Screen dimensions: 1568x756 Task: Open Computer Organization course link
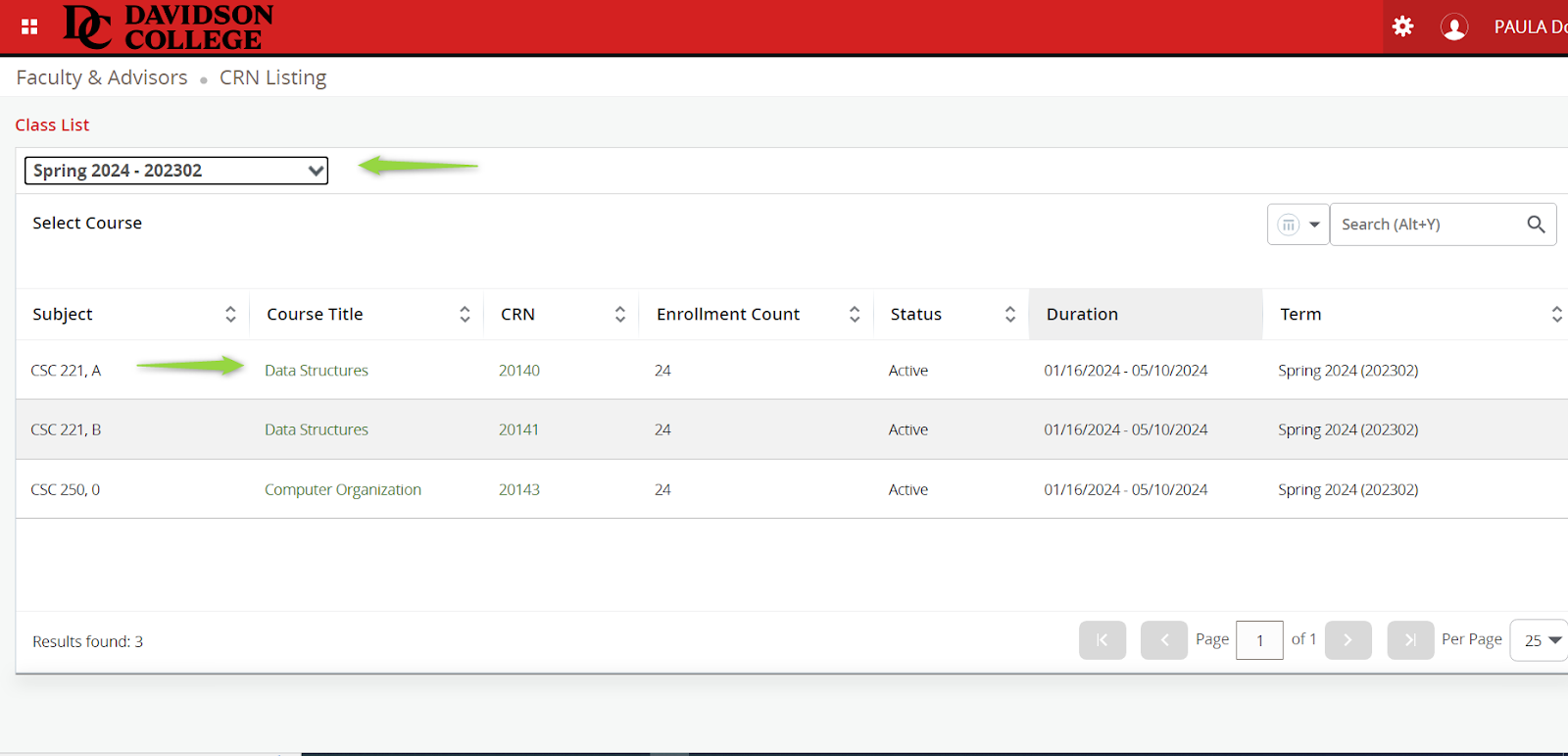point(343,489)
